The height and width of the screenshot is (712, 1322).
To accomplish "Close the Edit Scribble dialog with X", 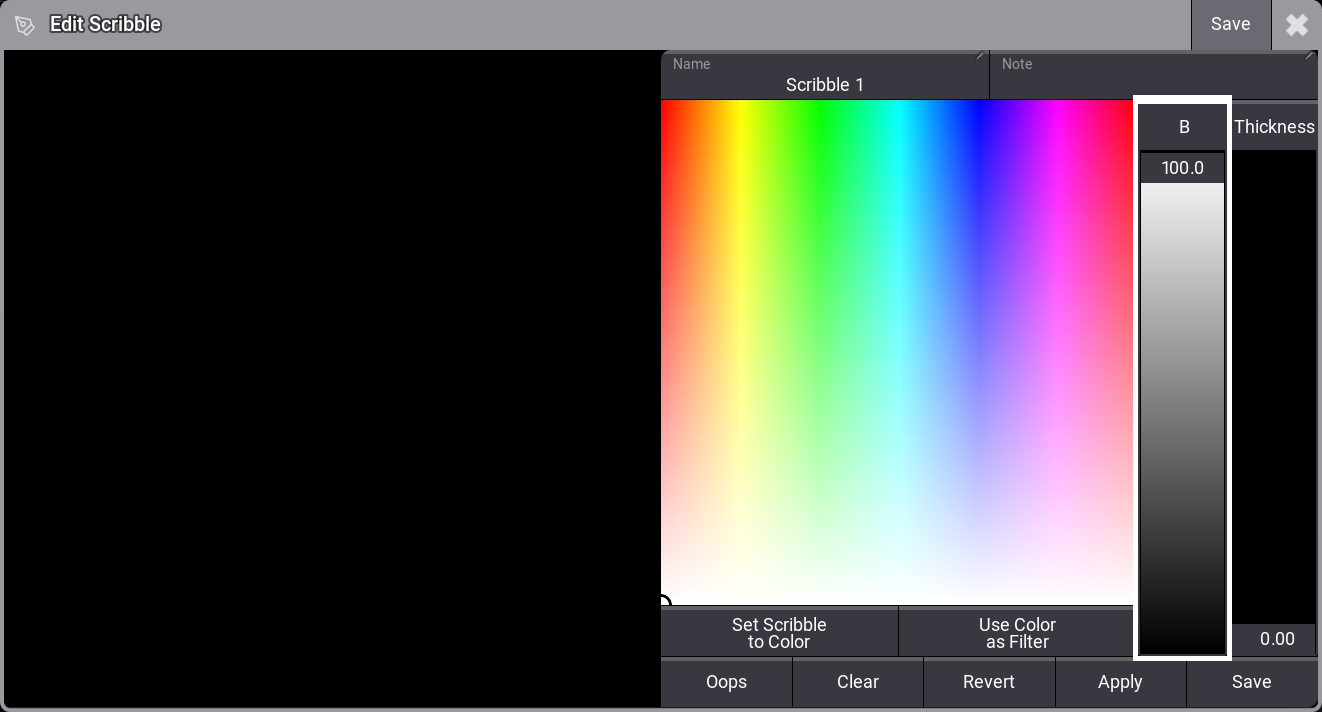I will tap(1296, 25).
